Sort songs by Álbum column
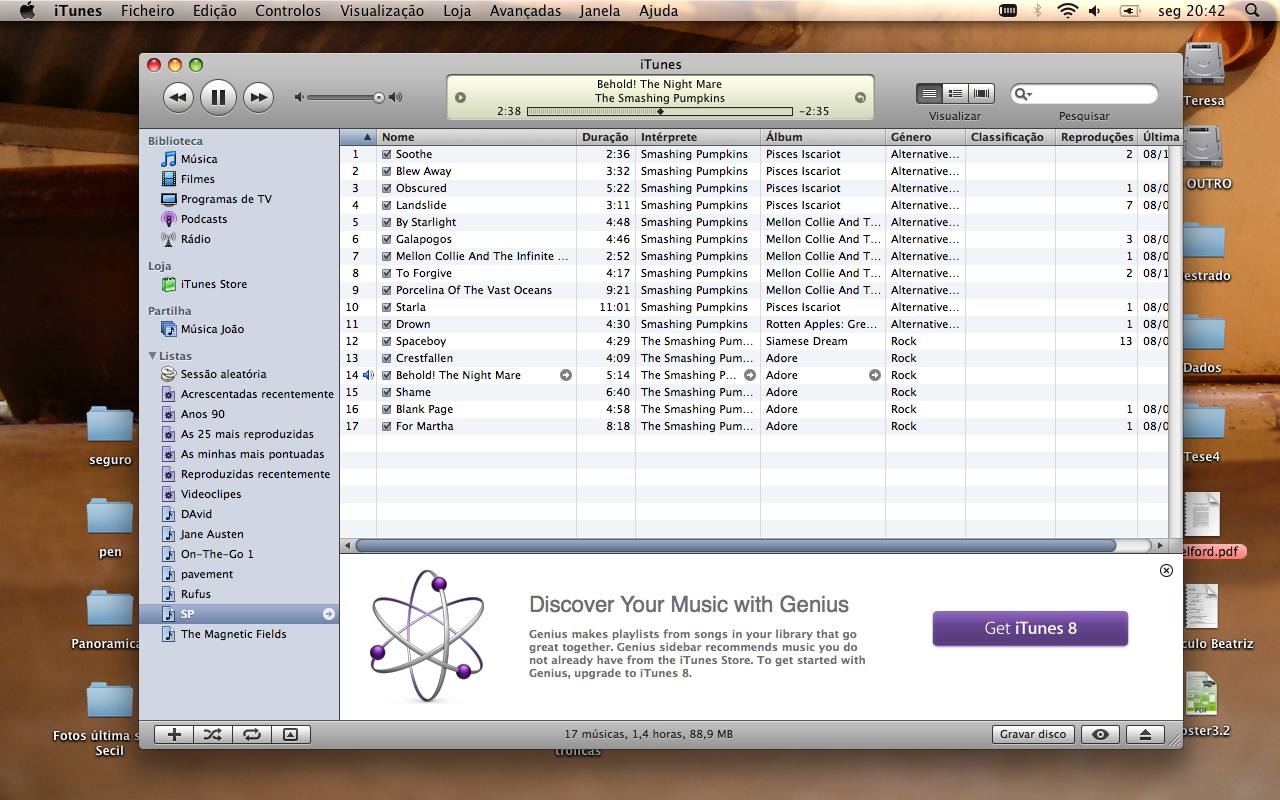1280x800 pixels. tap(823, 137)
